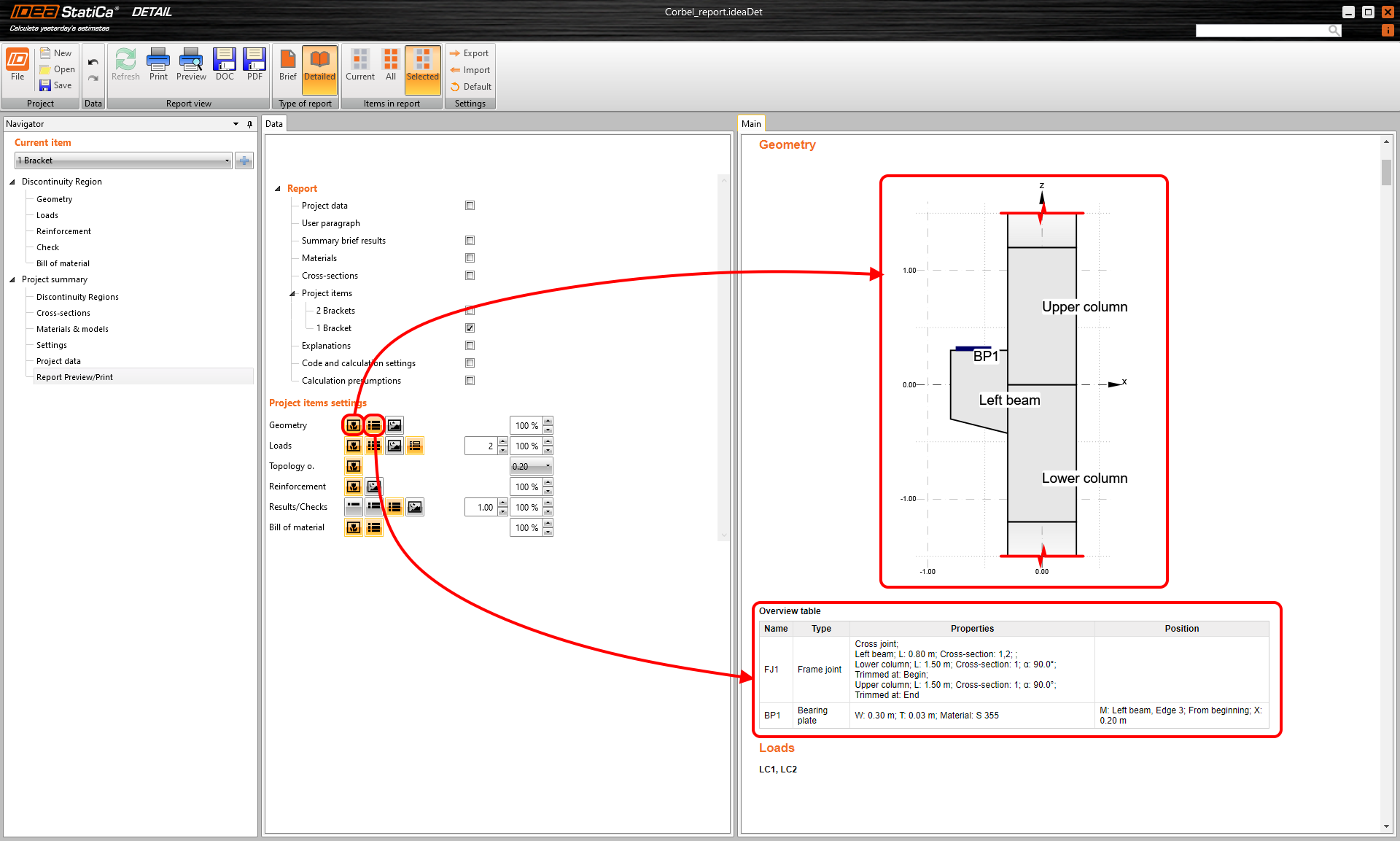
Task: Click the search field at top right
Action: (1261, 30)
